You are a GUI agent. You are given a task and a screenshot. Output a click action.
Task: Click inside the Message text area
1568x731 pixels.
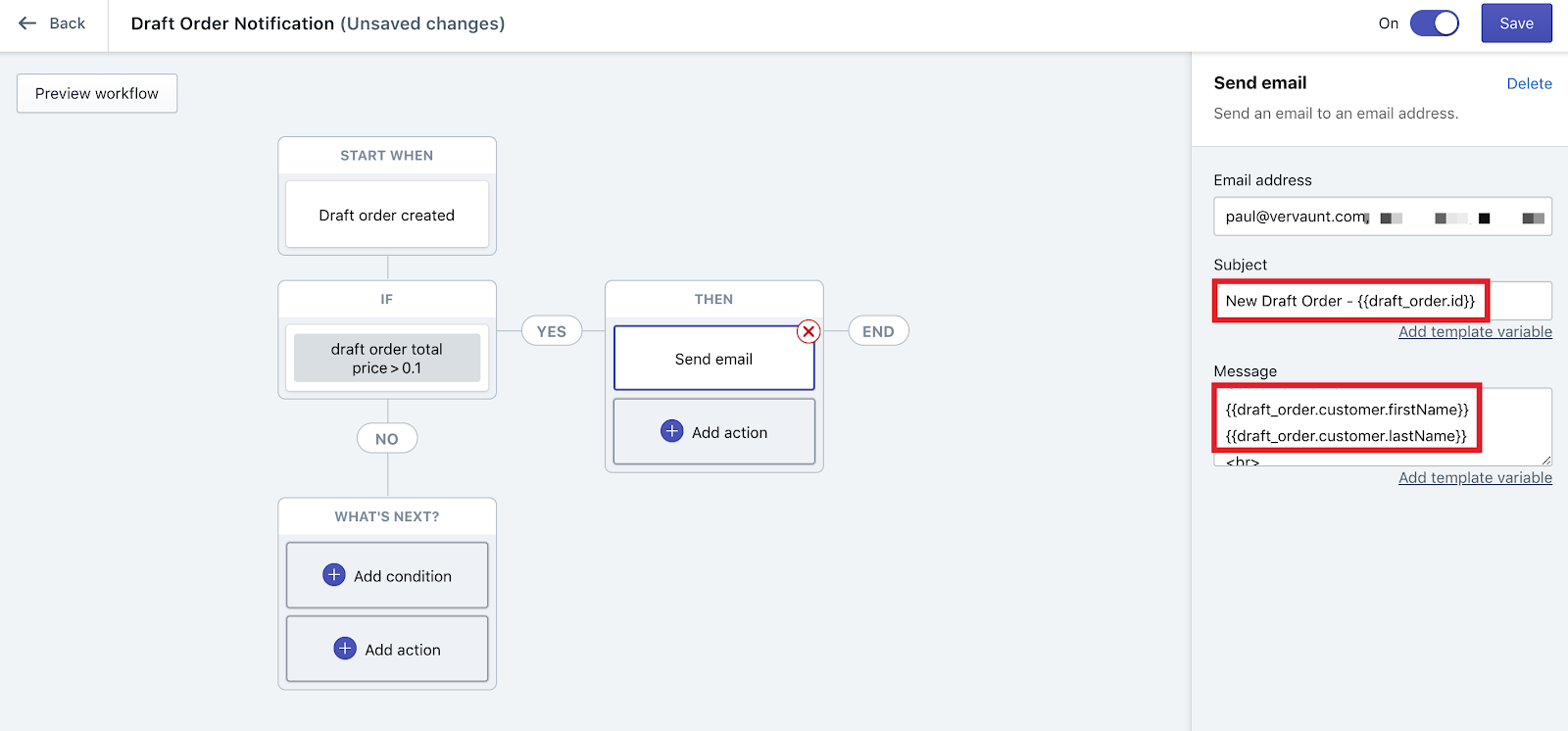(x=1382, y=426)
